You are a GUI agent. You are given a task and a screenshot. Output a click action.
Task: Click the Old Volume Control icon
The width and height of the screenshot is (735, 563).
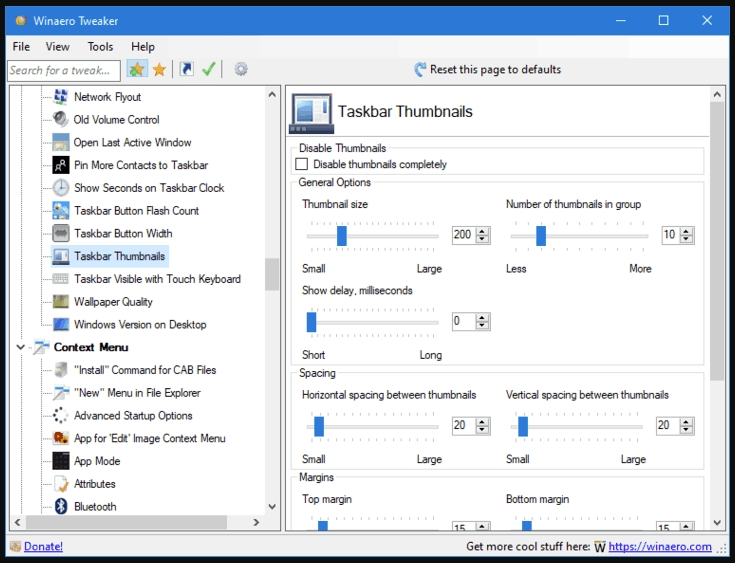(x=61, y=120)
